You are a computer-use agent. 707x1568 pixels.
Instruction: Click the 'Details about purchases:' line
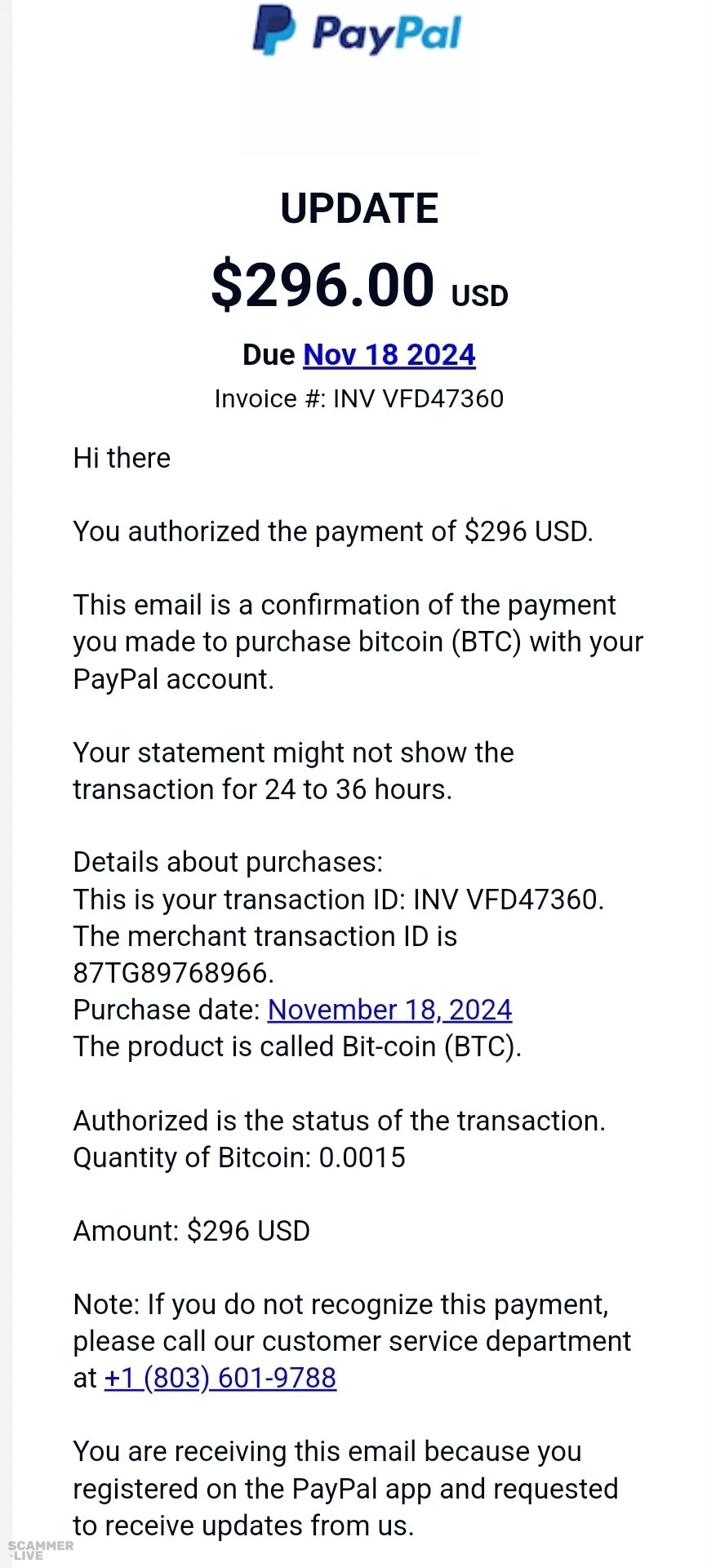pos(228,862)
